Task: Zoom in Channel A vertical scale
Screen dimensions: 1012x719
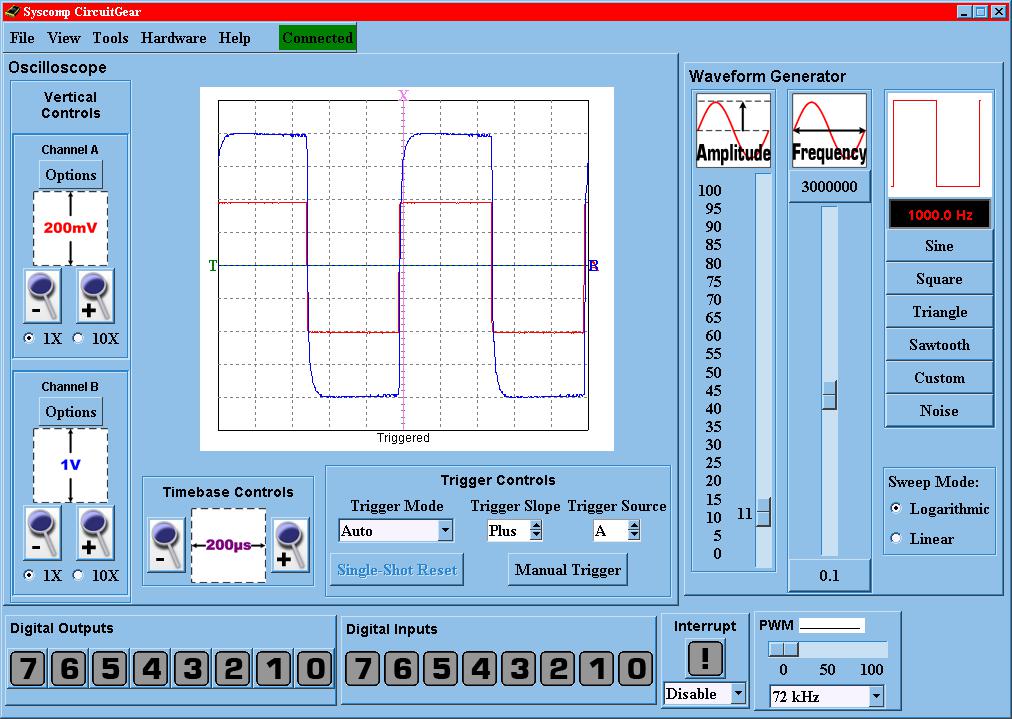Action: (95, 296)
